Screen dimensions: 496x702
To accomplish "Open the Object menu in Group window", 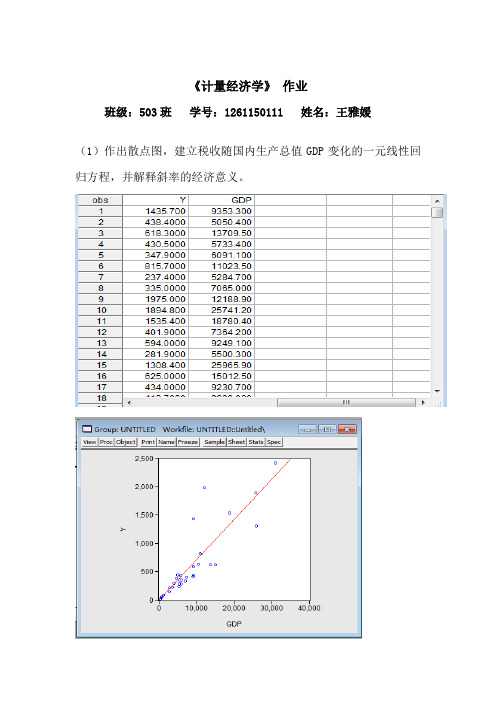I will (x=126, y=442).
